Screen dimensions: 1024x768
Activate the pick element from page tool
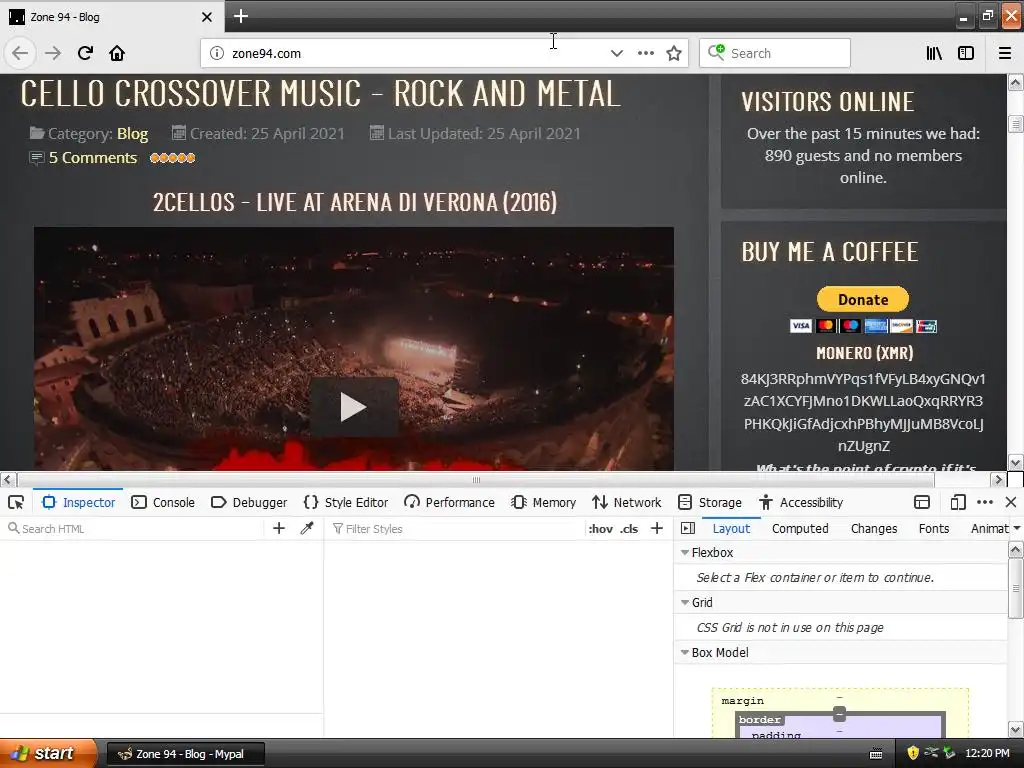(x=16, y=502)
